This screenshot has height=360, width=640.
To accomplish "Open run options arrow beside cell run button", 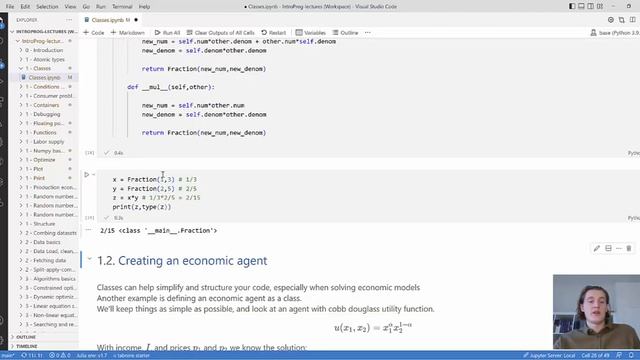I will (93, 175).
